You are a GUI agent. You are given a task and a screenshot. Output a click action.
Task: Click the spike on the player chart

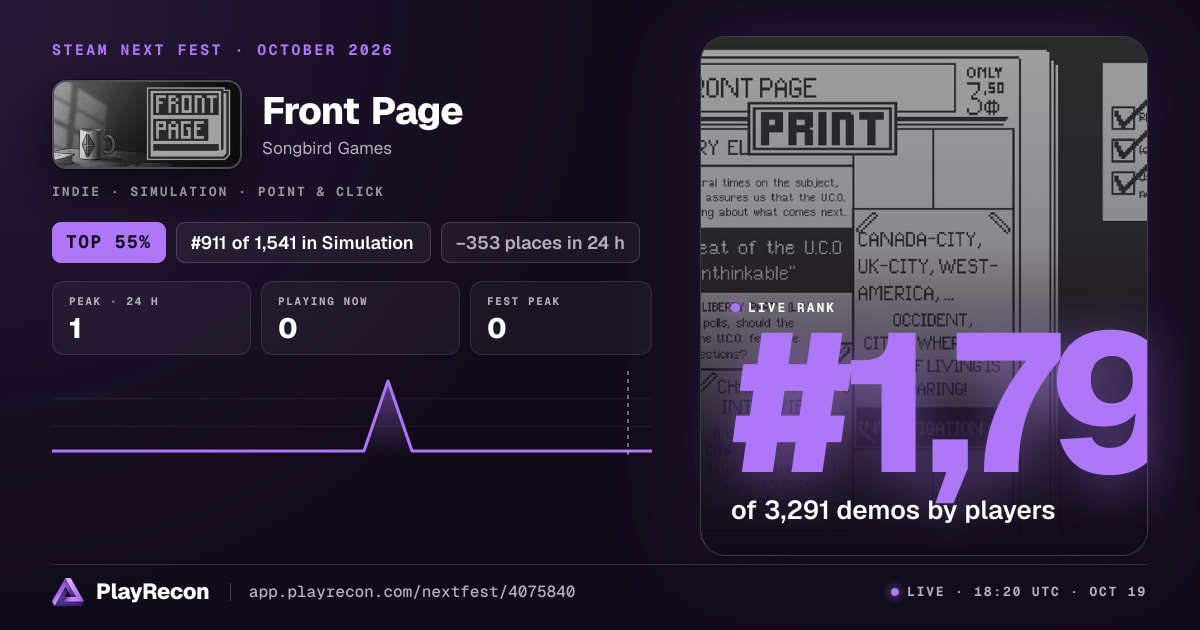(388, 415)
